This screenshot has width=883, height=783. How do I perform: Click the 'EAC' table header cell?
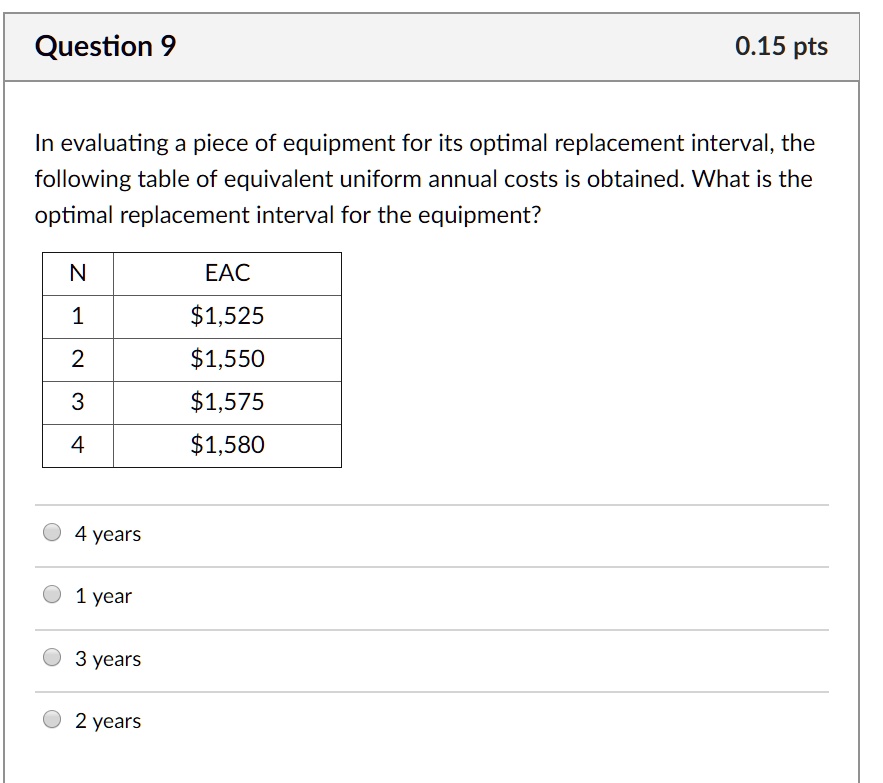pos(227,273)
